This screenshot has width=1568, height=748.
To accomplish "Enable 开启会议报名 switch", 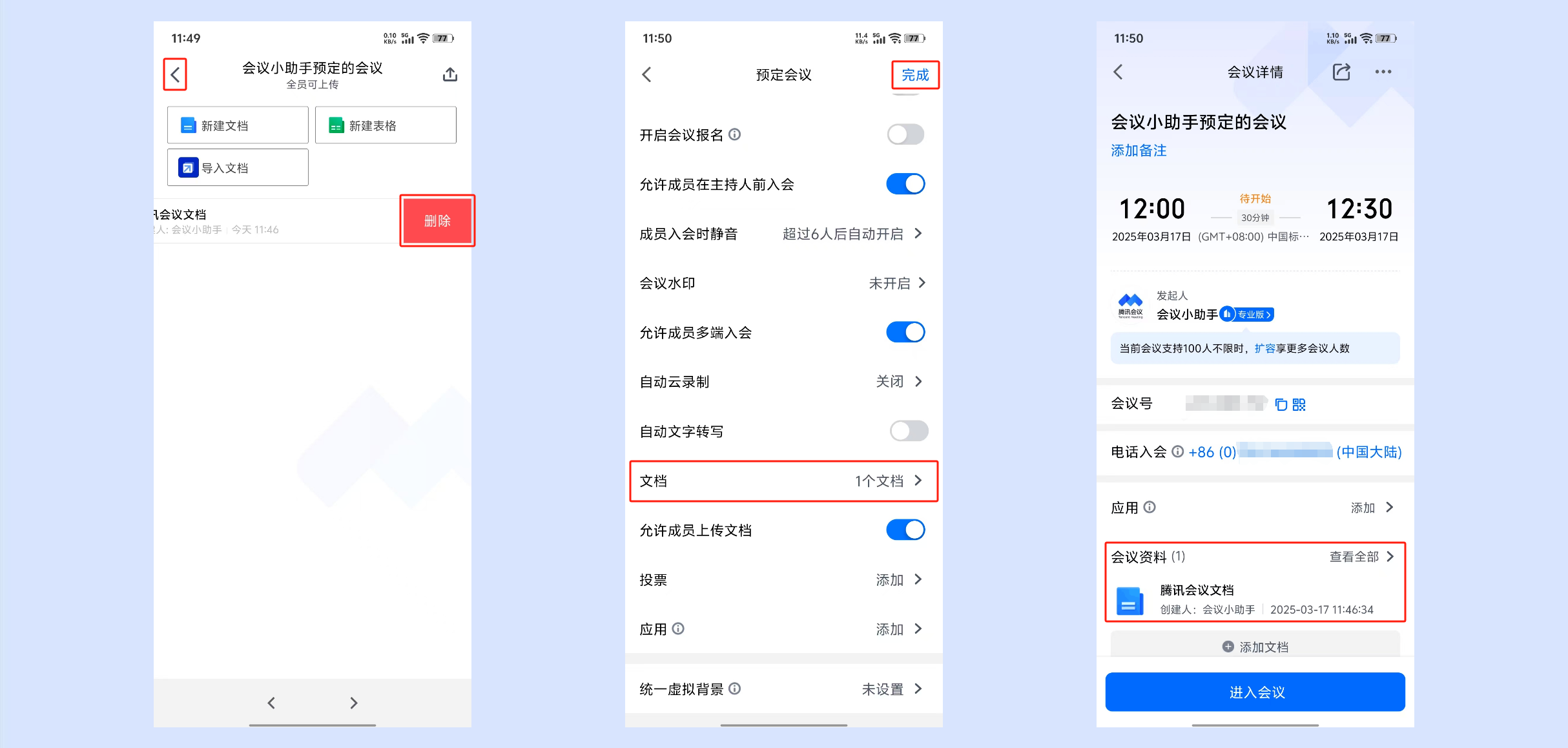I will point(905,134).
